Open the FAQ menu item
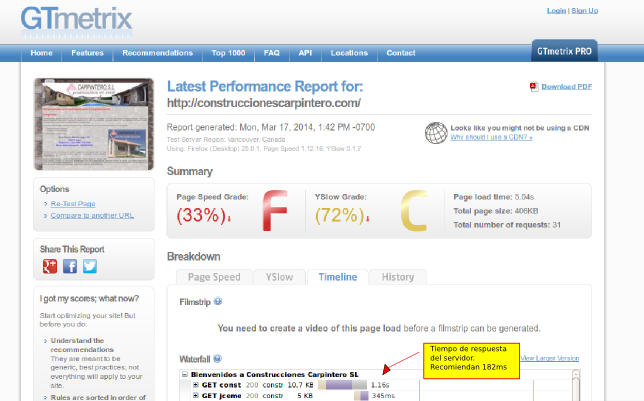The height and width of the screenshot is (401, 644). click(x=271, y=53)
